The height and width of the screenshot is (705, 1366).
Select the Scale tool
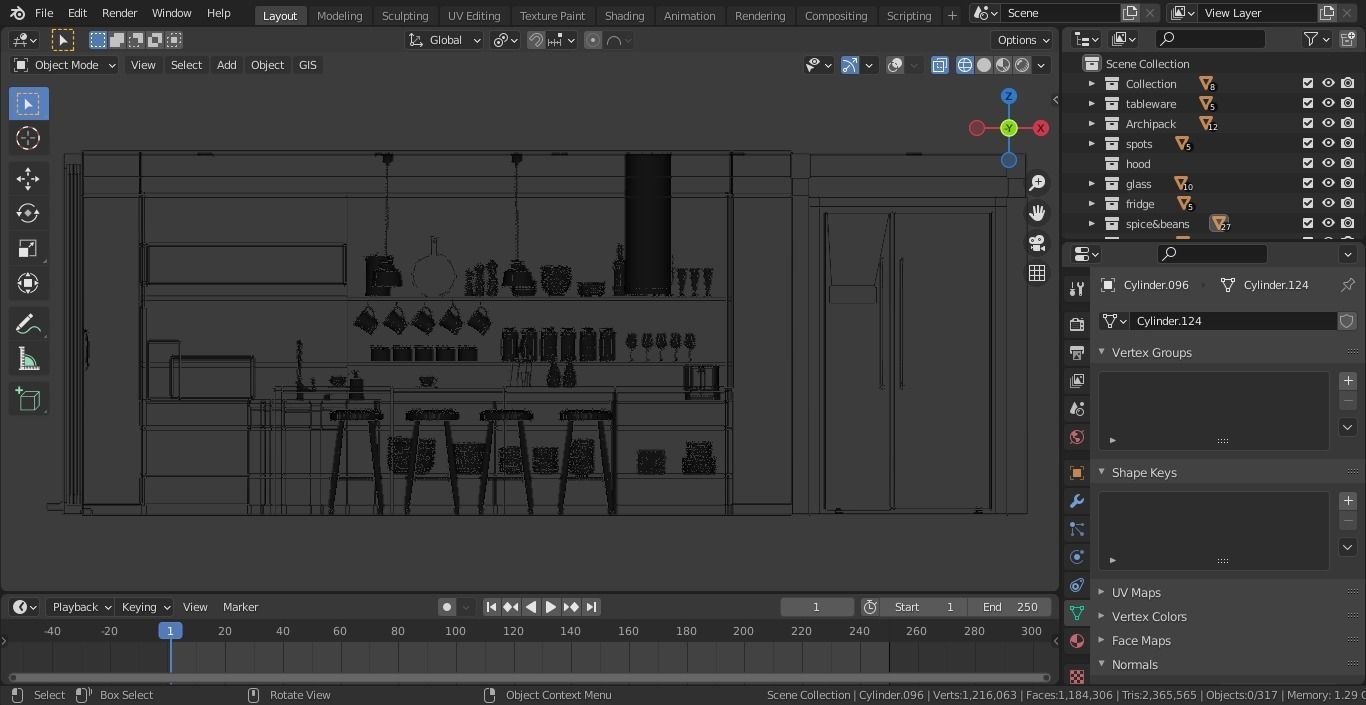click(x=28, y=248)
